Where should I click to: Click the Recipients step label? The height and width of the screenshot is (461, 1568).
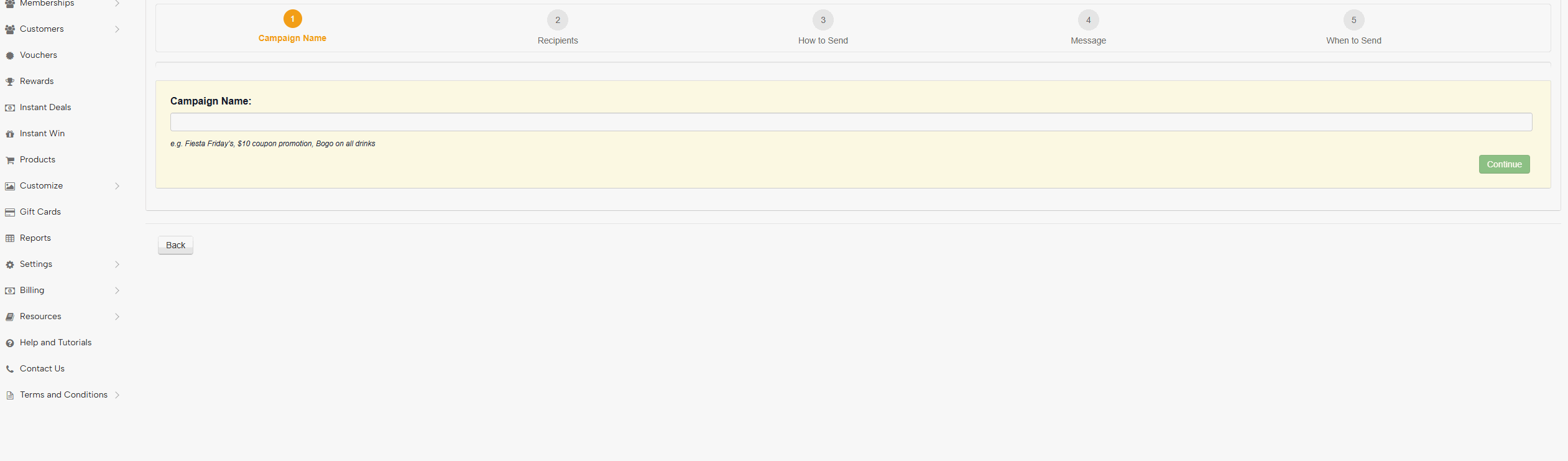click(558, 40)
